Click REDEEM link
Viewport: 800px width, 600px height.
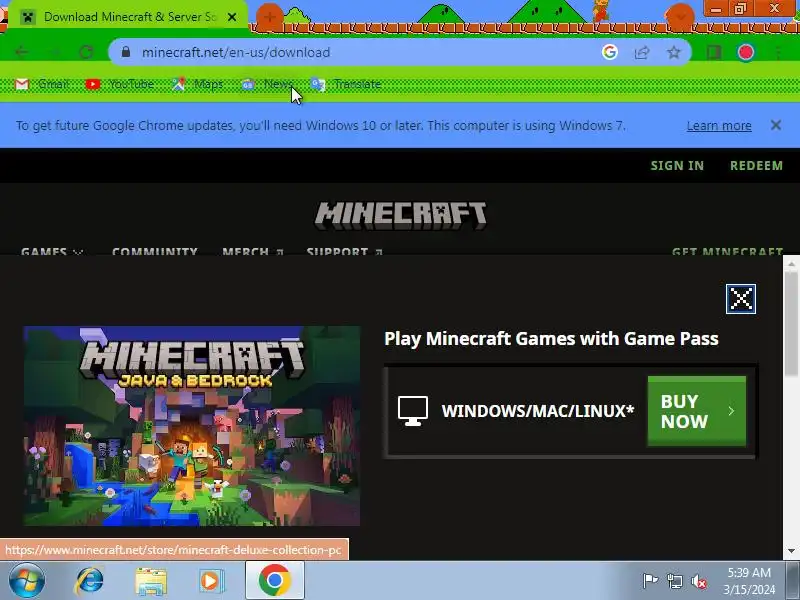[x=756, y=165]
